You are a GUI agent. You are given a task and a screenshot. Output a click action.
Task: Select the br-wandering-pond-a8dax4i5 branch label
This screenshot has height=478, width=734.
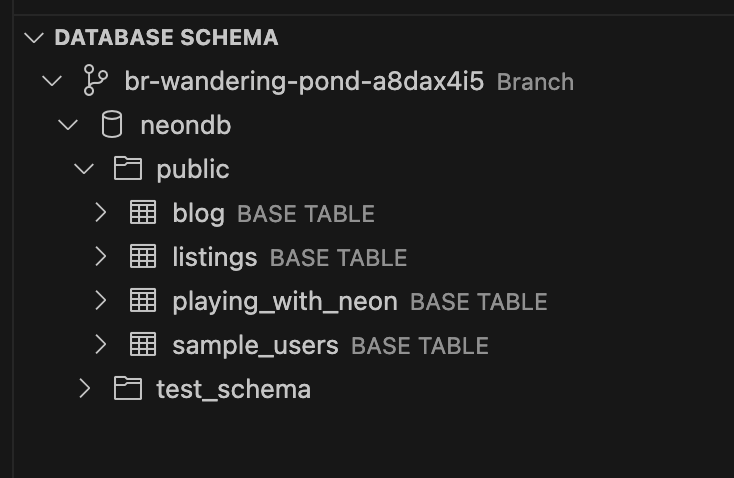[304, 81]
